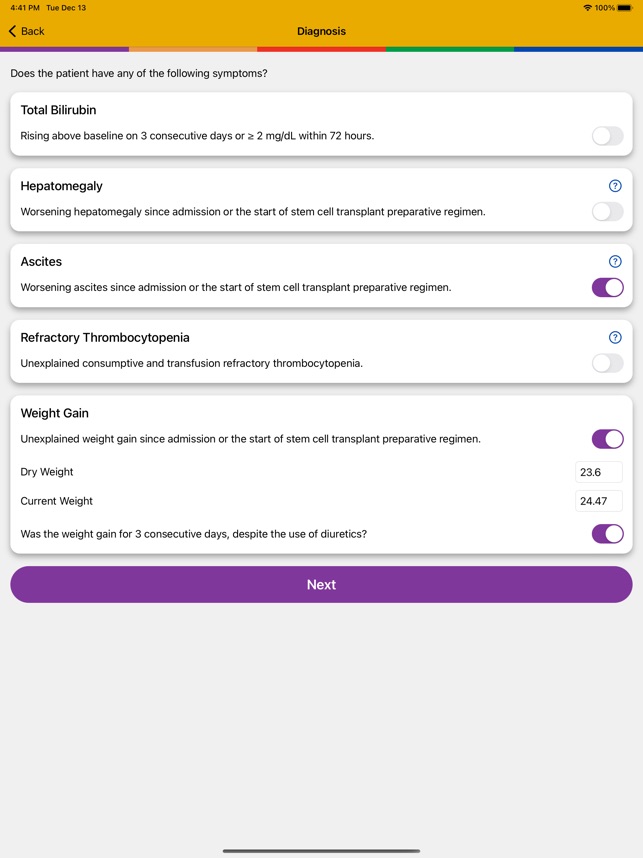This screenshot has width=643, height=858.
Task: Tap the back chevron arrow
Action: (x=13, y=32)
